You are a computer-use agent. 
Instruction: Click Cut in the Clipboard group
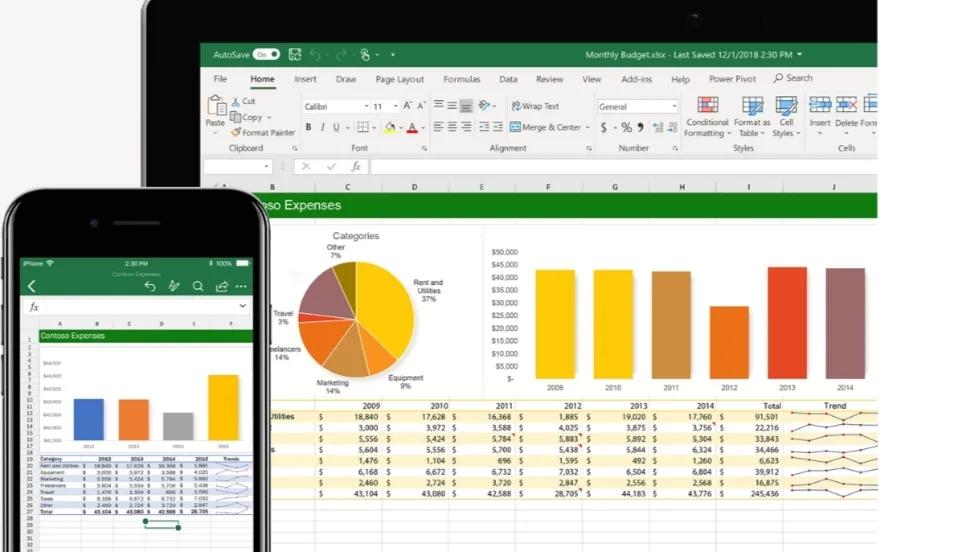(243, 101)
